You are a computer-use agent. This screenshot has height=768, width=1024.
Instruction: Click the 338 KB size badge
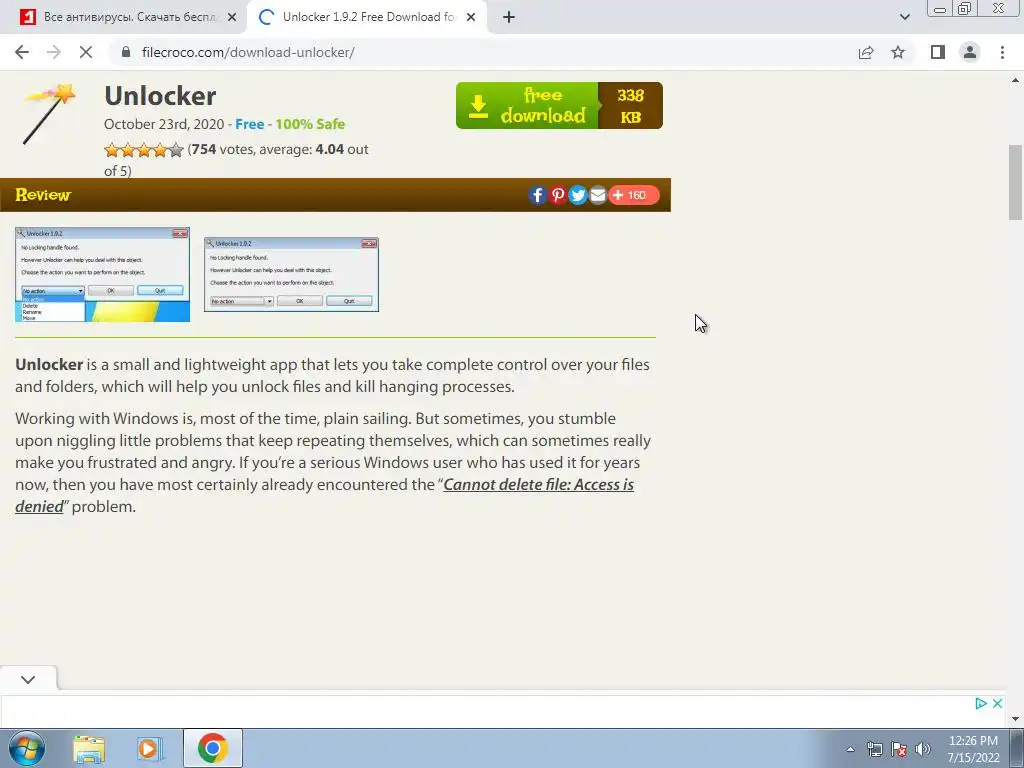point(630,106)
